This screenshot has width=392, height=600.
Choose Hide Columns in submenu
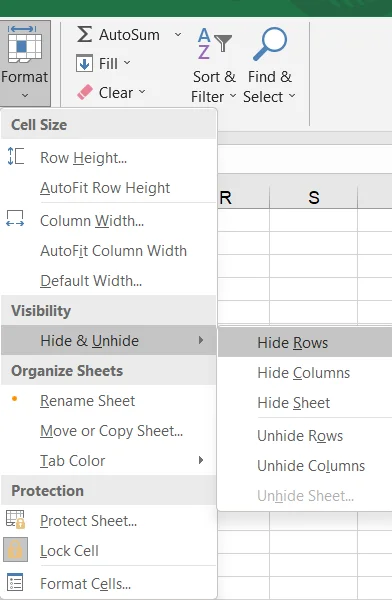point(305,373)
